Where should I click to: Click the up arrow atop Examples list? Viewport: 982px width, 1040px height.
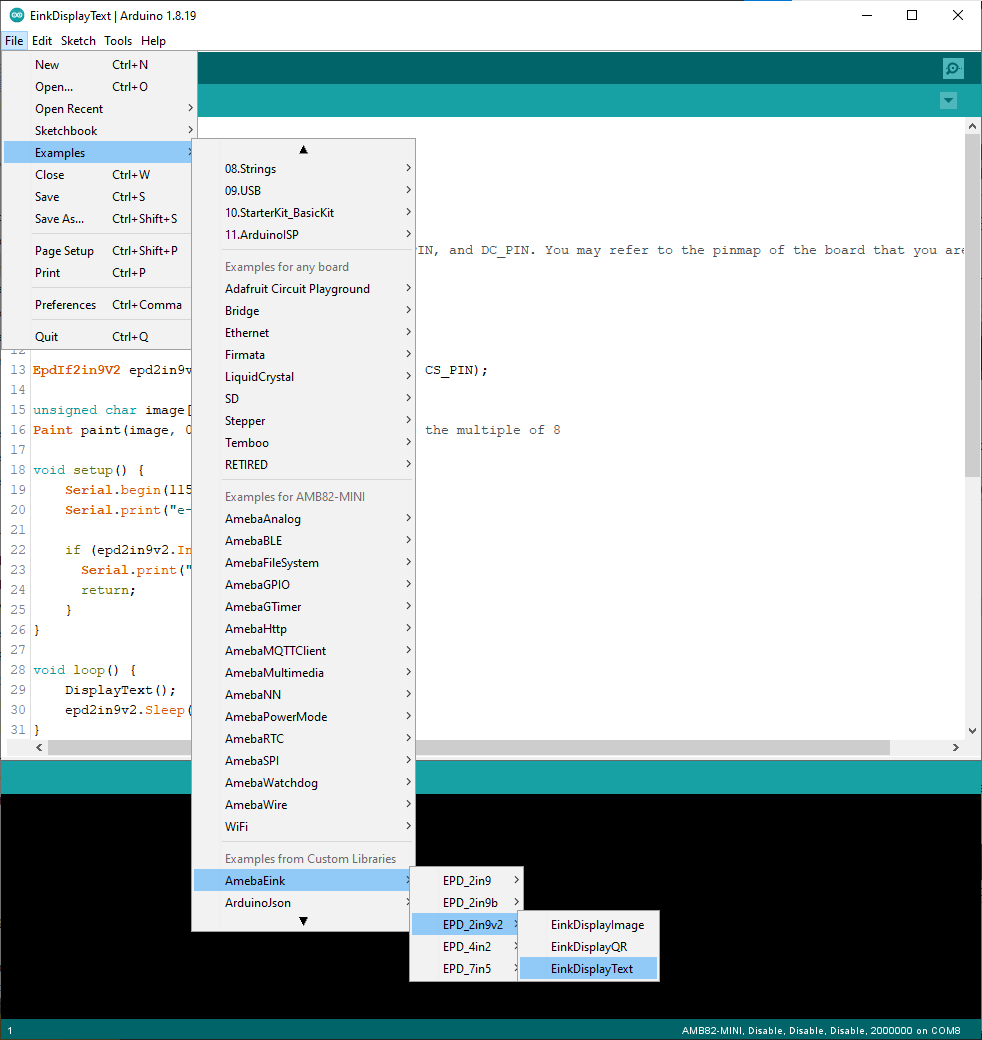(x=303, y=150)
